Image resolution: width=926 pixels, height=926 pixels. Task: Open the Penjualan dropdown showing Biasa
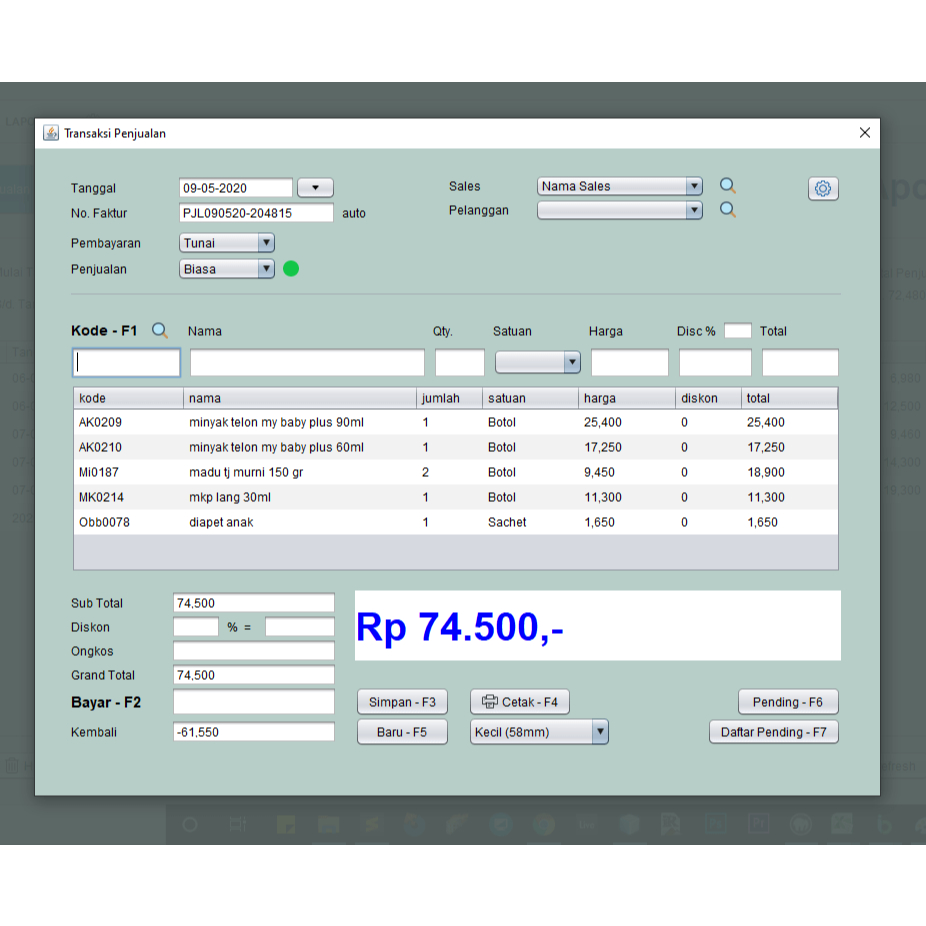[x=266, y=268]
